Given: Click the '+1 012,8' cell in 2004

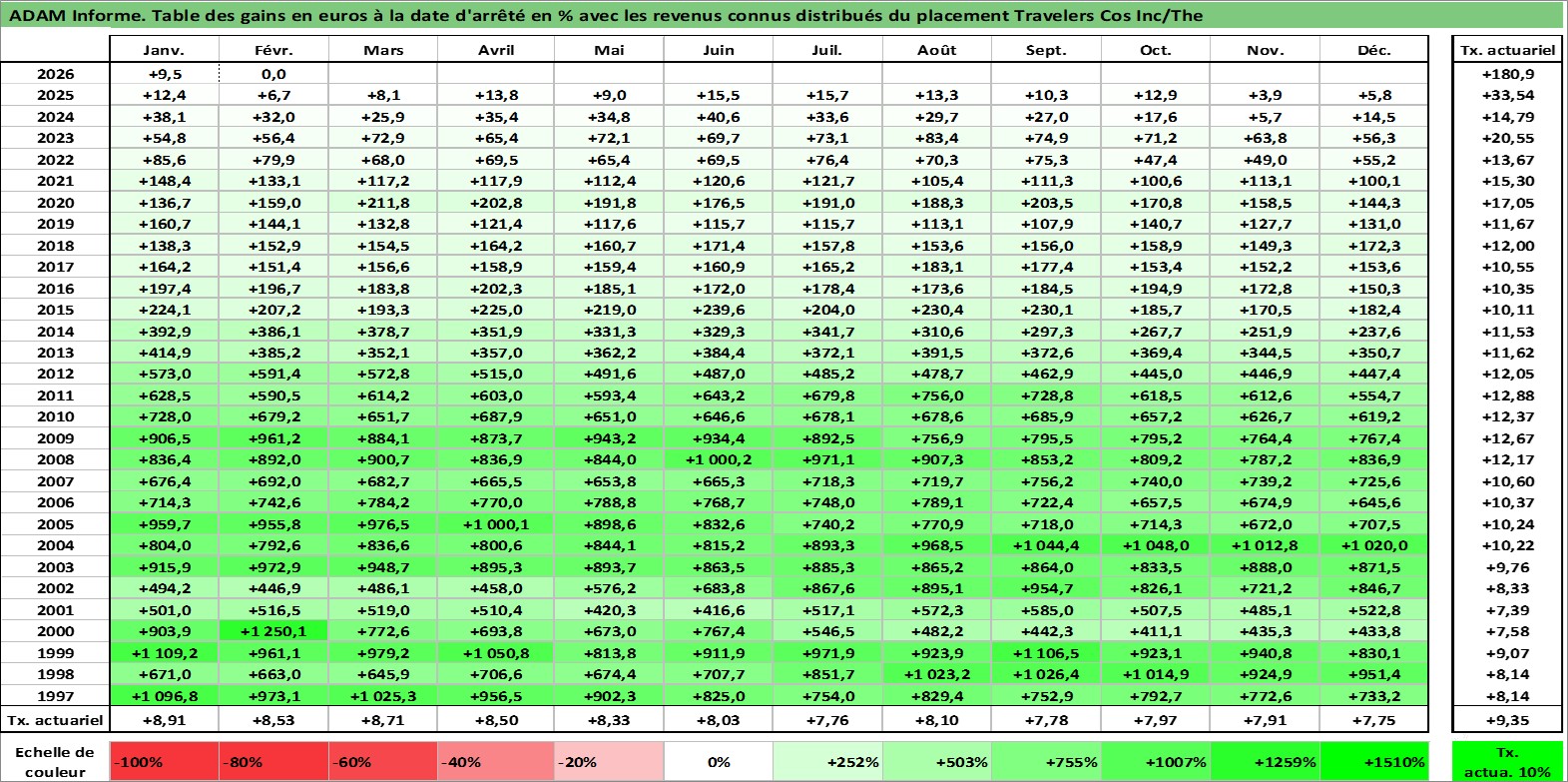Looking at the screenshot, I should click(x=1266, y=545).
